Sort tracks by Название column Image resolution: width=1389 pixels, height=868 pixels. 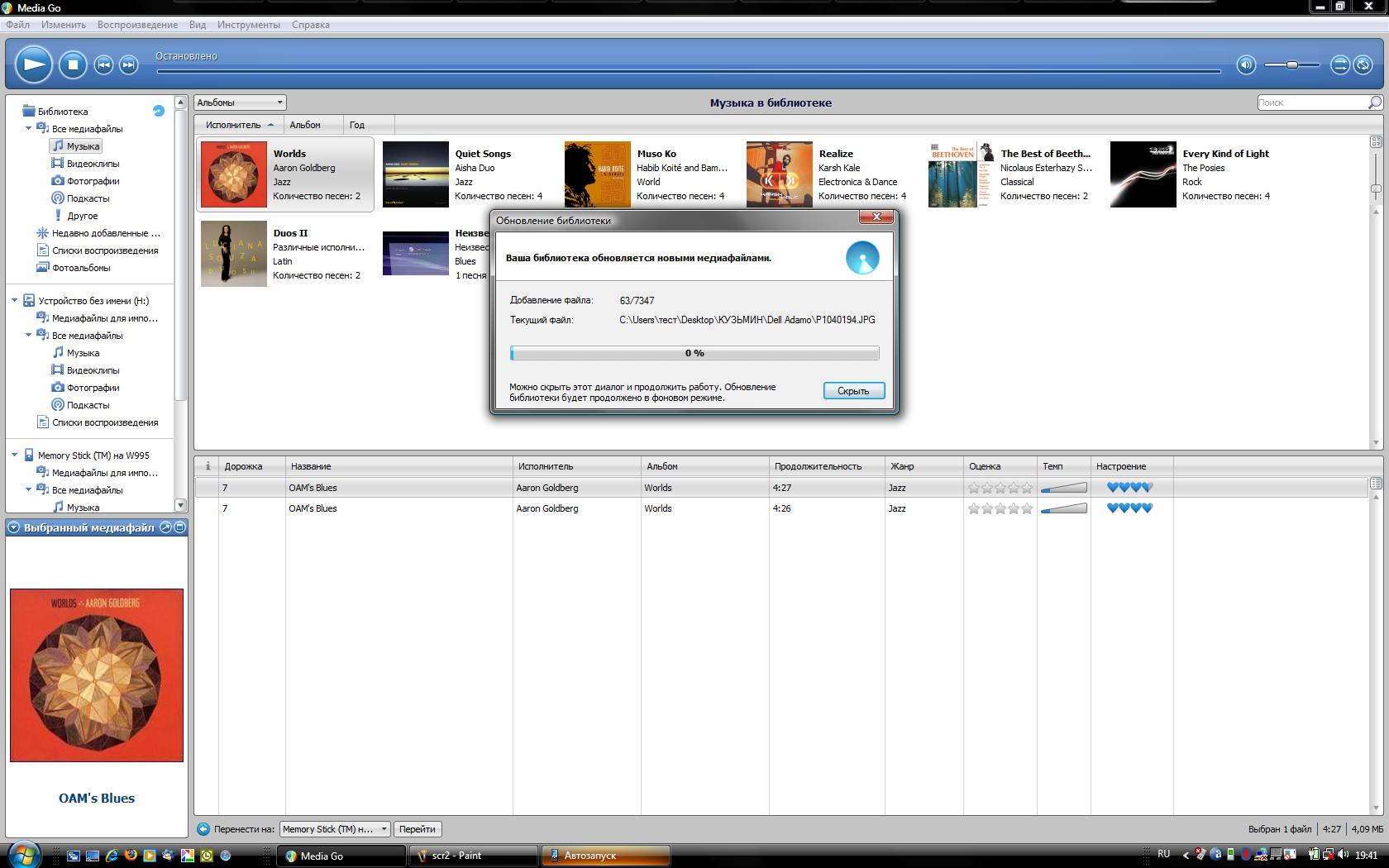(x=399, y=466)
